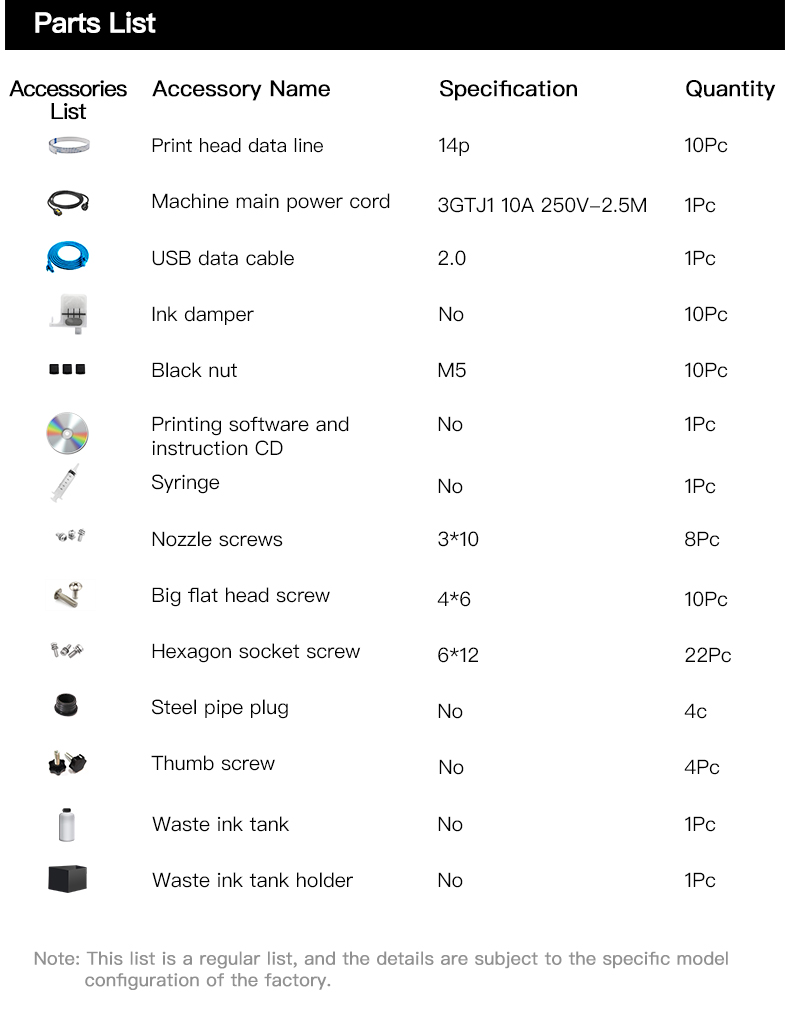This screenshot has width=790, height=1035.
Task: Click the thumb screw icon
Action: click(67, 764)
